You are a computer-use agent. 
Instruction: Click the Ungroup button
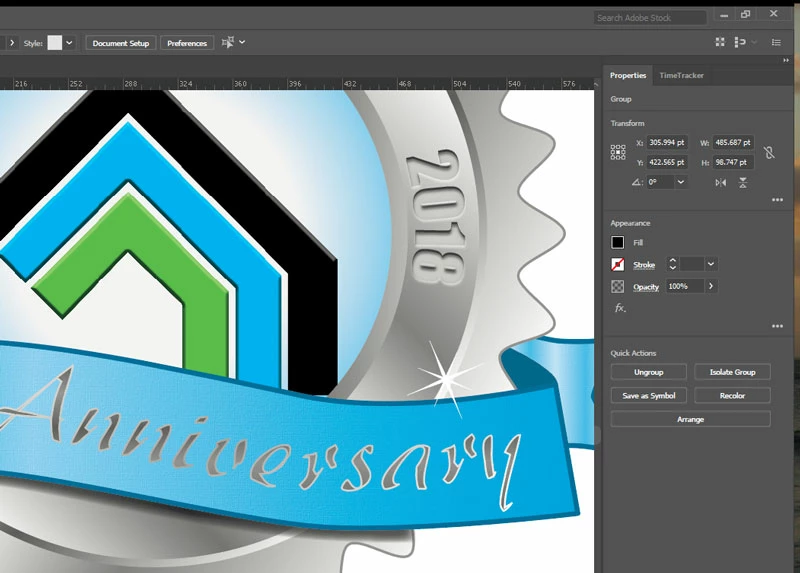(648, 372)
